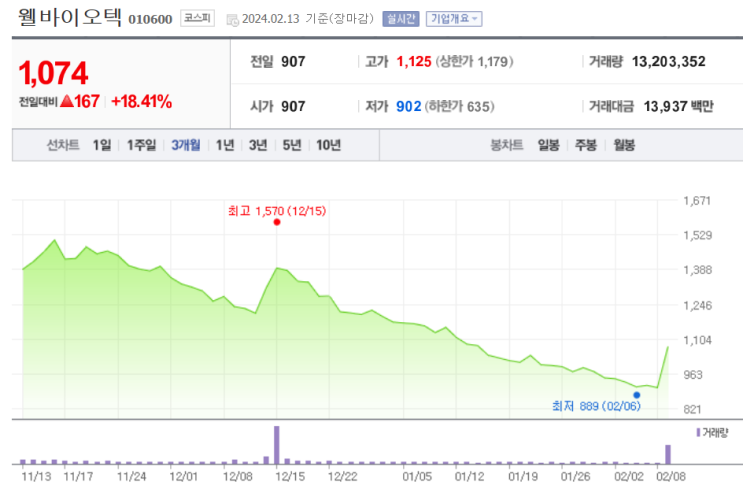The width and height of the screenshot is (743, 489).
Task: Click the stock name 웰바이오텍
Action: click(70, 17)
